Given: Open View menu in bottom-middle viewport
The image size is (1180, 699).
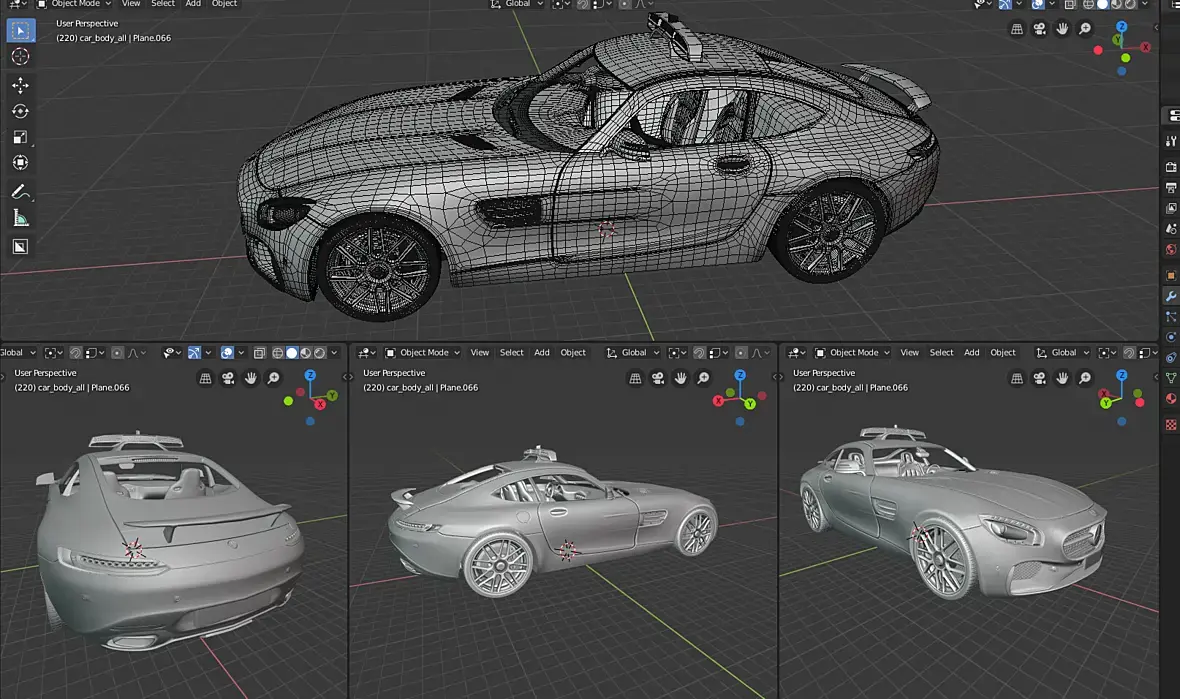Looking at the screenshot, I should (479, 352).
